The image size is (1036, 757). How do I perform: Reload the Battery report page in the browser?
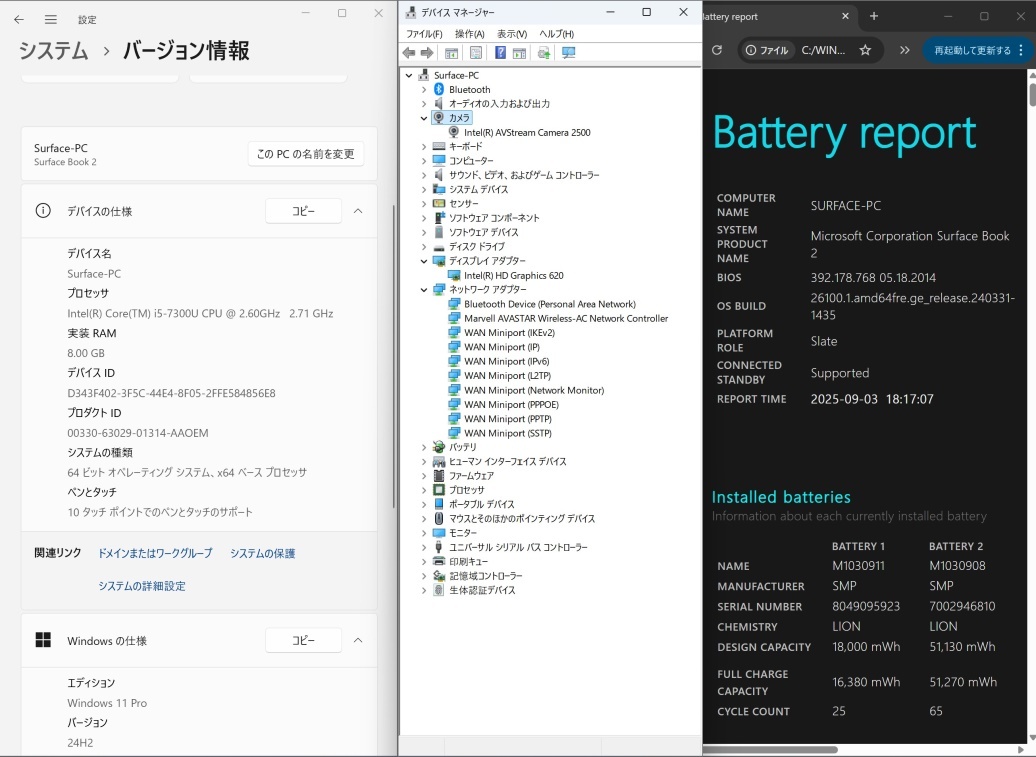coord(717,50)
